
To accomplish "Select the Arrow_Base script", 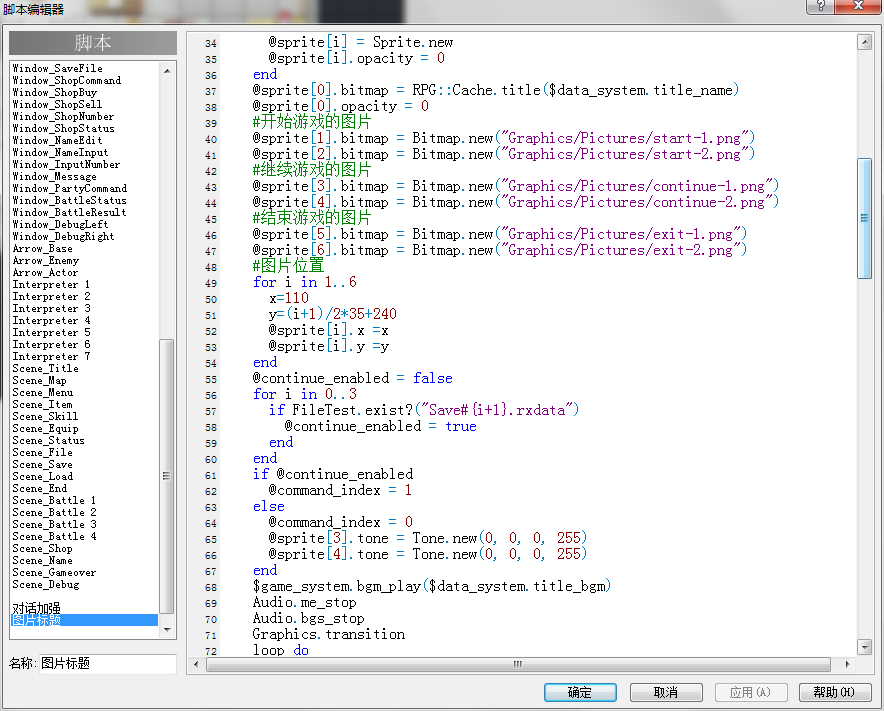I will [x=42, y=249].
